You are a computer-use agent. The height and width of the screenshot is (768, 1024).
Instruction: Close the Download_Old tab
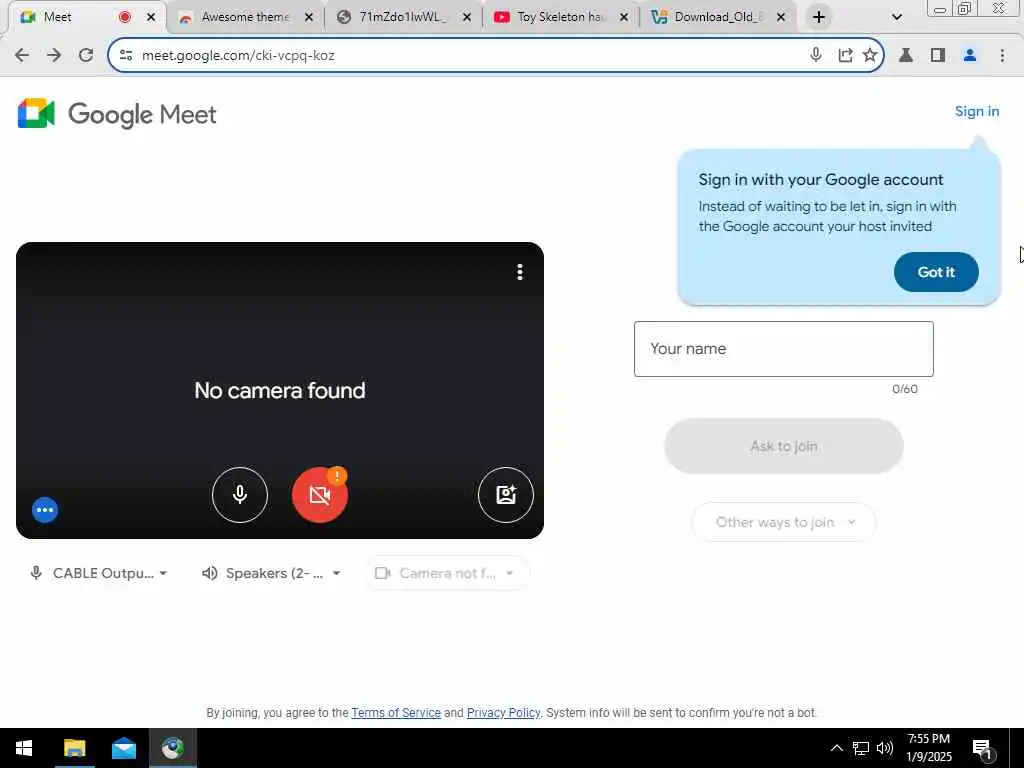(x=780, y=17)
